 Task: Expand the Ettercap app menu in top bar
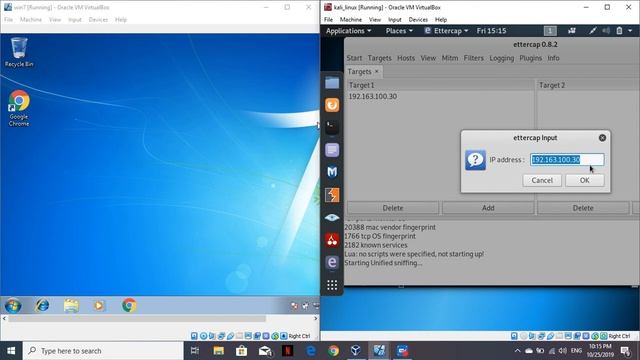pos(446,31)
